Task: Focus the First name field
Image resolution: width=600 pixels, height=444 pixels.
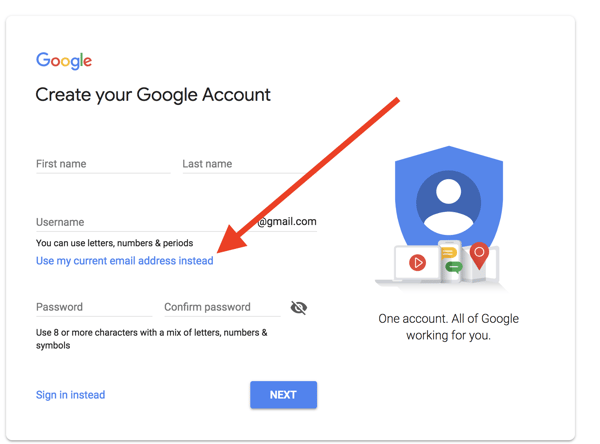Action: click(x=103, y=164)
